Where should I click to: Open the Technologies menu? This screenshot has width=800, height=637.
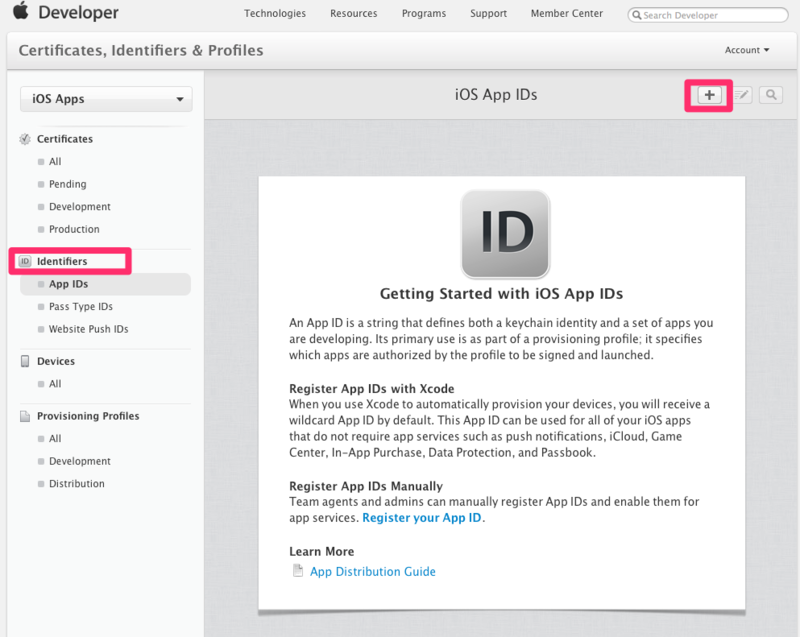click(x=274, y=13)
